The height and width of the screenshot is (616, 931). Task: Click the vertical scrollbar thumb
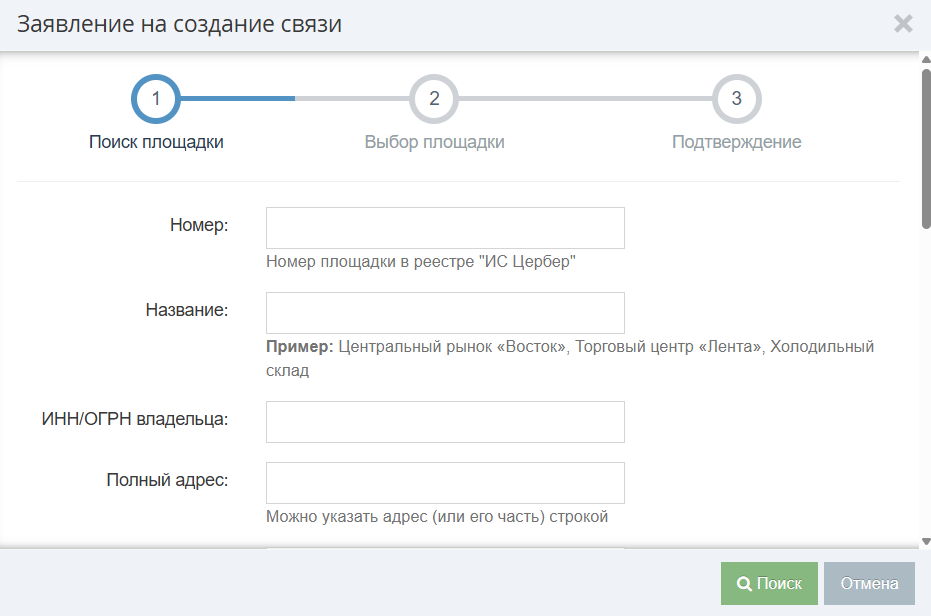point(925,148)
